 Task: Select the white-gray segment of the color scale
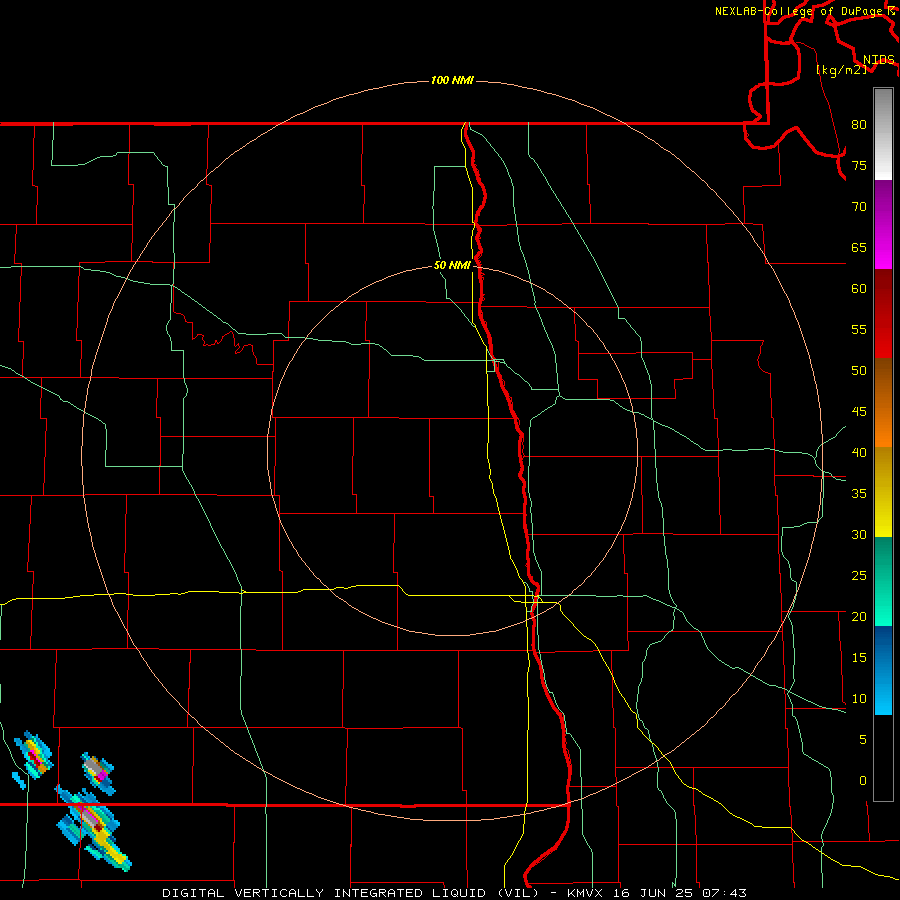883,134
